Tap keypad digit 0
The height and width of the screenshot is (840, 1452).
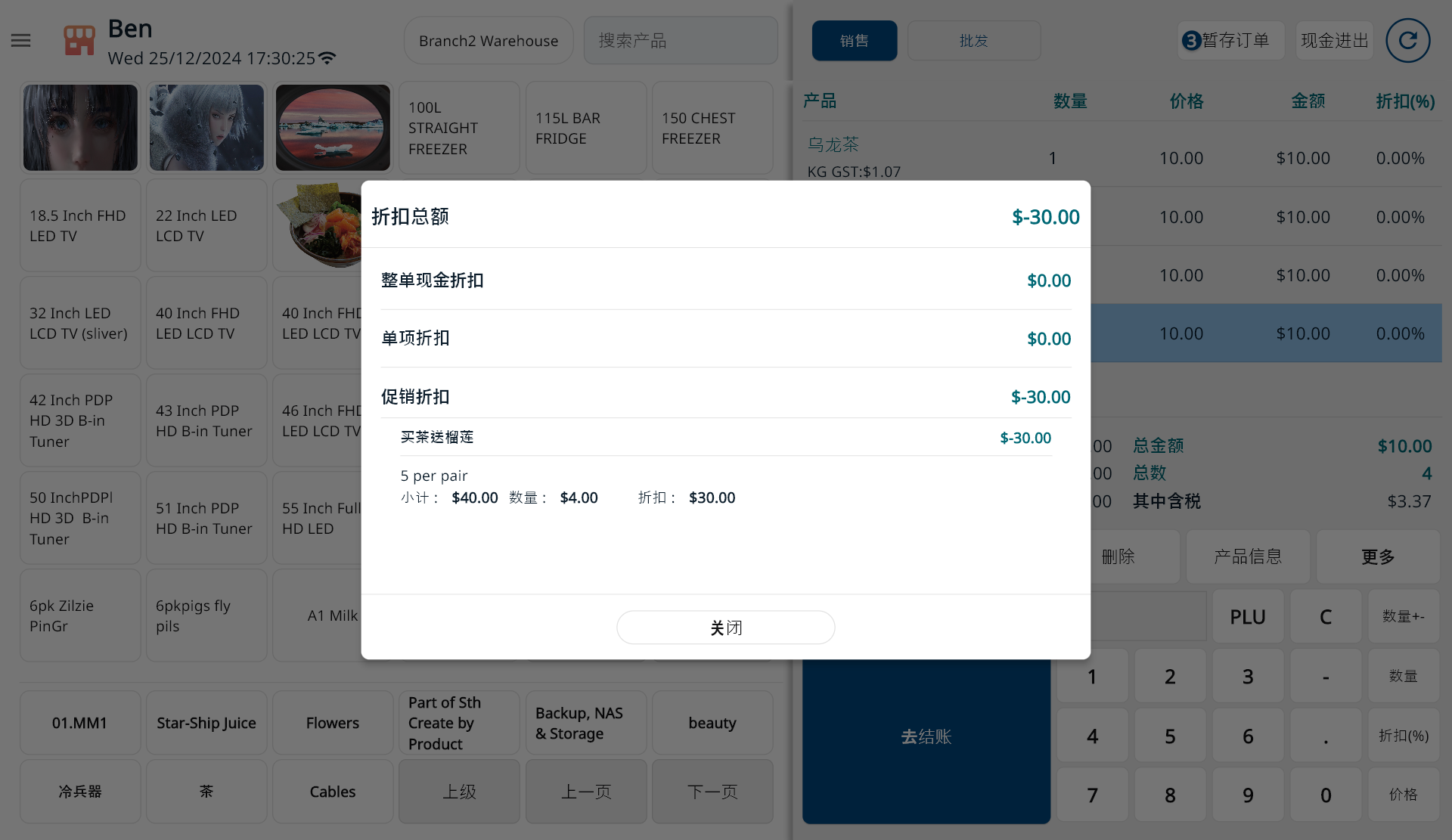(x=1326, y=795)
